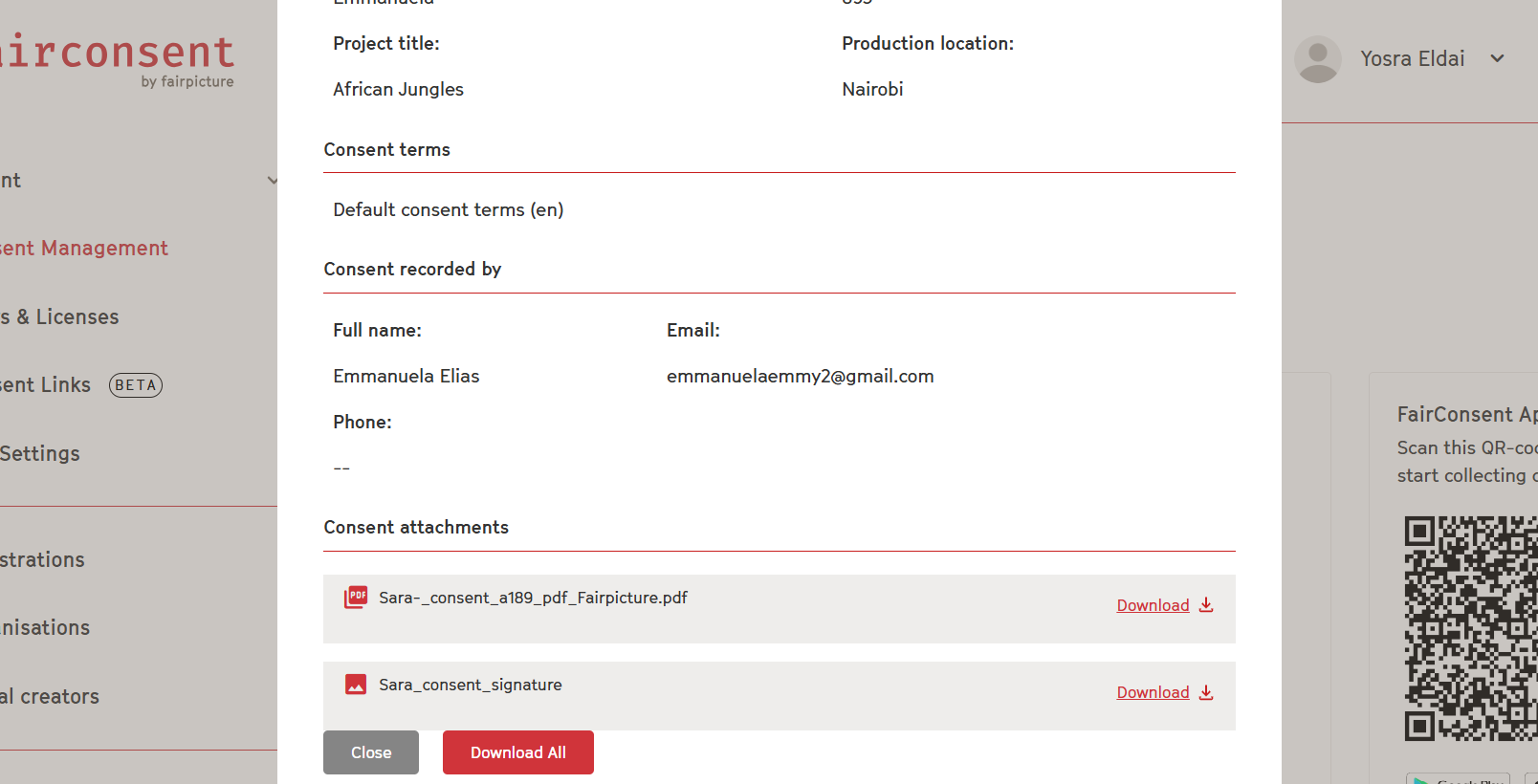Open Consent Management in sidebar
The width and height of the screenshot is (1538, 784).
click(x=84, y=249)
